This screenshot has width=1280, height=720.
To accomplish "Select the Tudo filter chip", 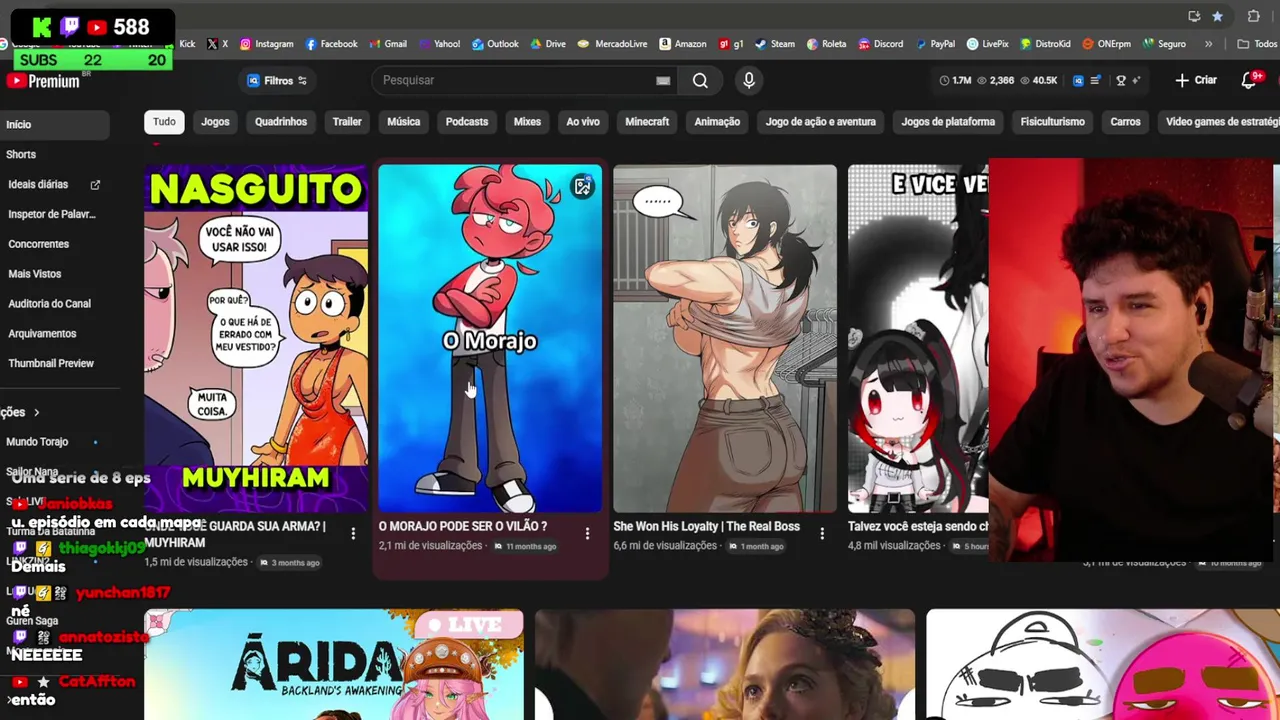I will point(164,121).
